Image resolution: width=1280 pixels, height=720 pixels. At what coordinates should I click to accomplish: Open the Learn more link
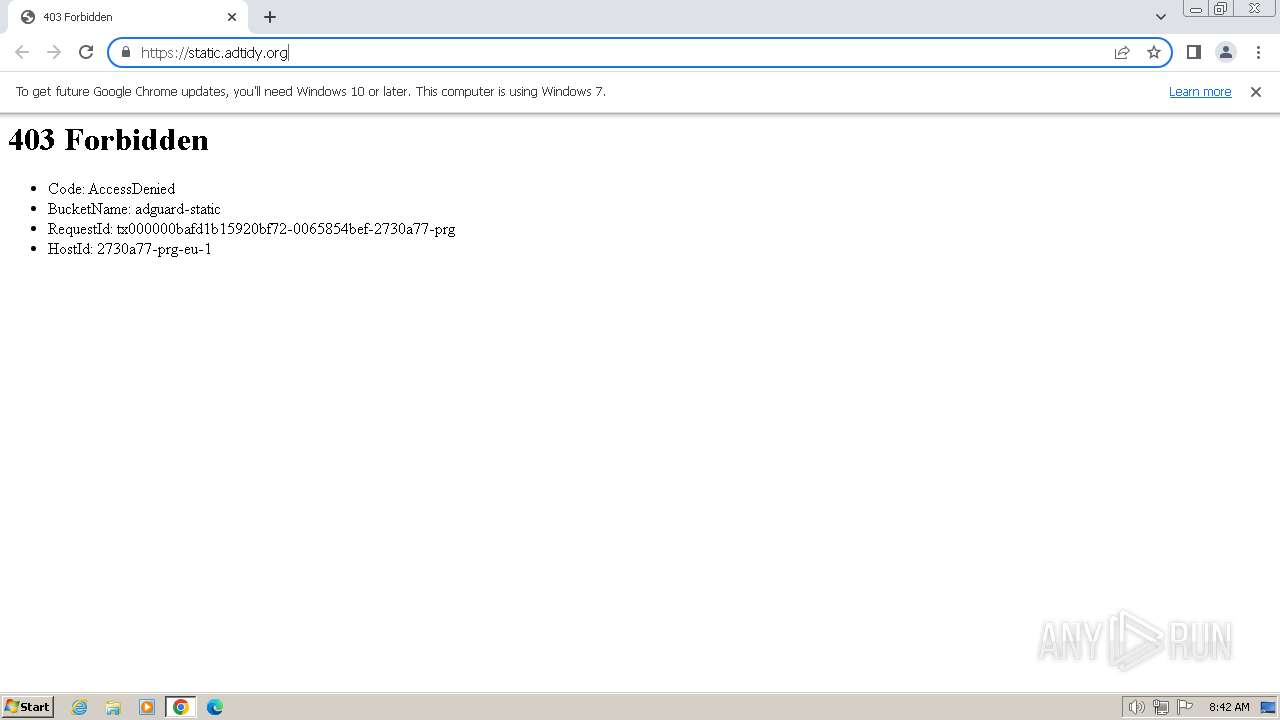pyautogui.click(x=1200, y=91)
